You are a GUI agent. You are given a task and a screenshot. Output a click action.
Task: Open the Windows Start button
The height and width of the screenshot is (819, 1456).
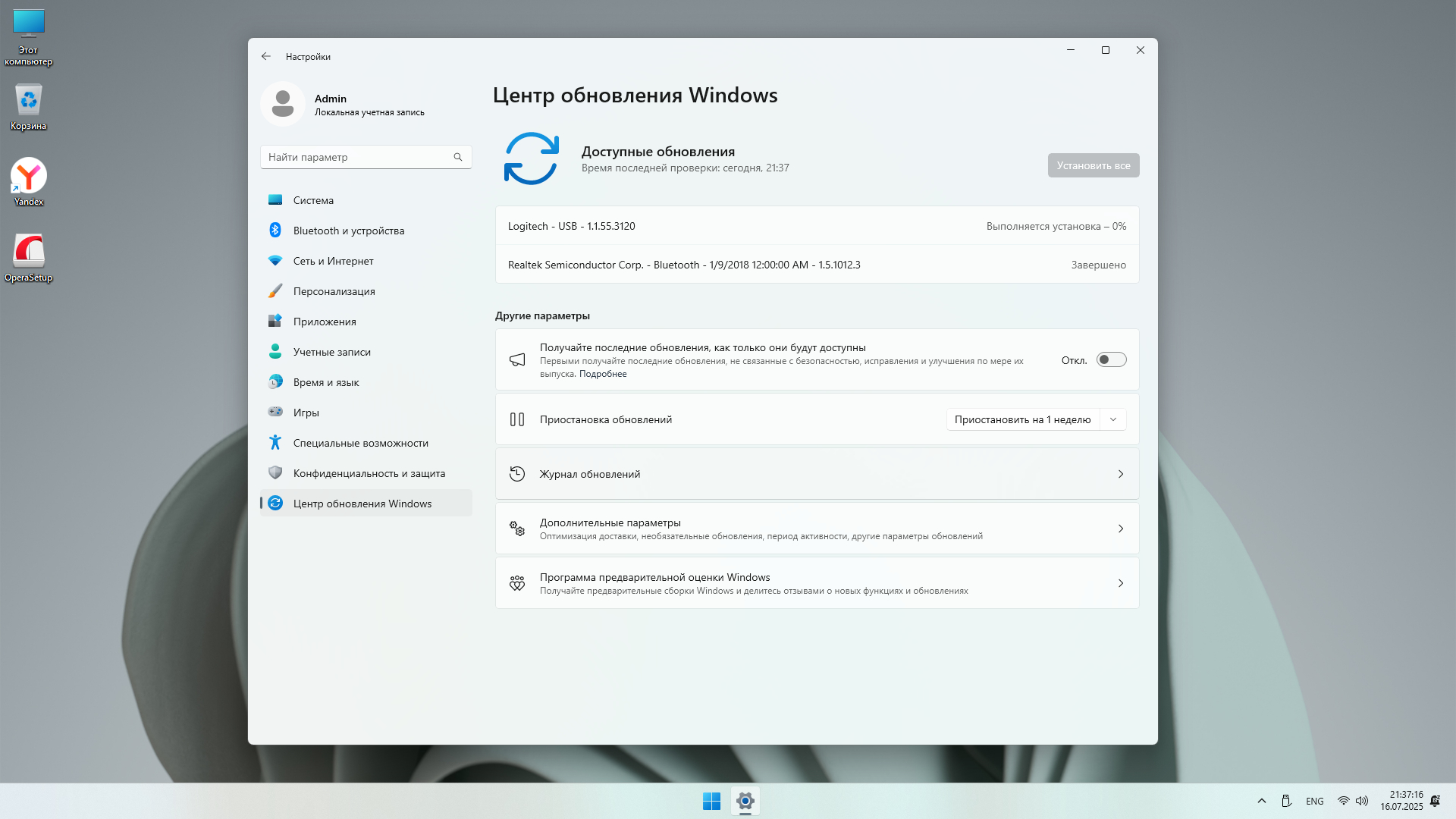click(x=711, y=801)
